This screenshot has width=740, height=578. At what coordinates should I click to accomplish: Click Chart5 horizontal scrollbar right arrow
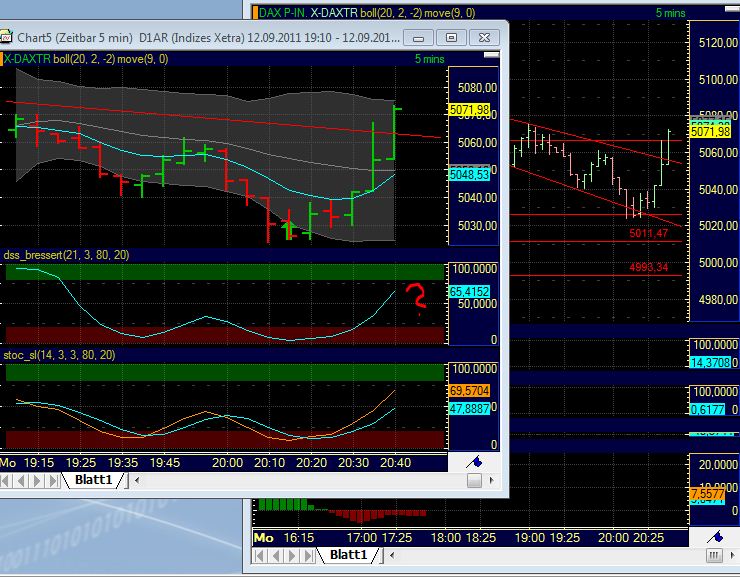(x=492, y=481)
